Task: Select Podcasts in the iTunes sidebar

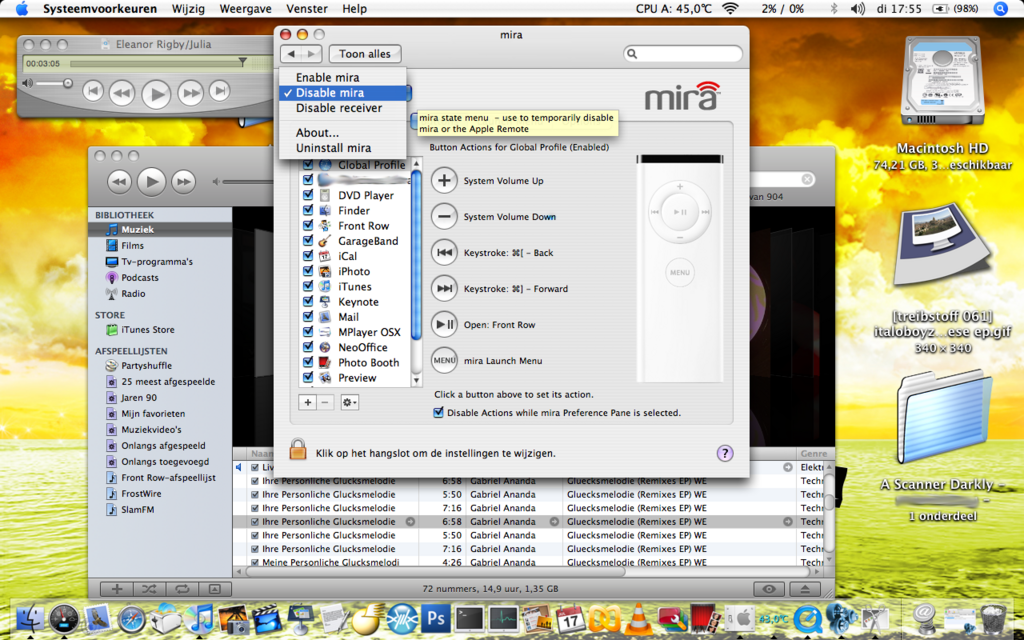Action: (x=140, y=278)
